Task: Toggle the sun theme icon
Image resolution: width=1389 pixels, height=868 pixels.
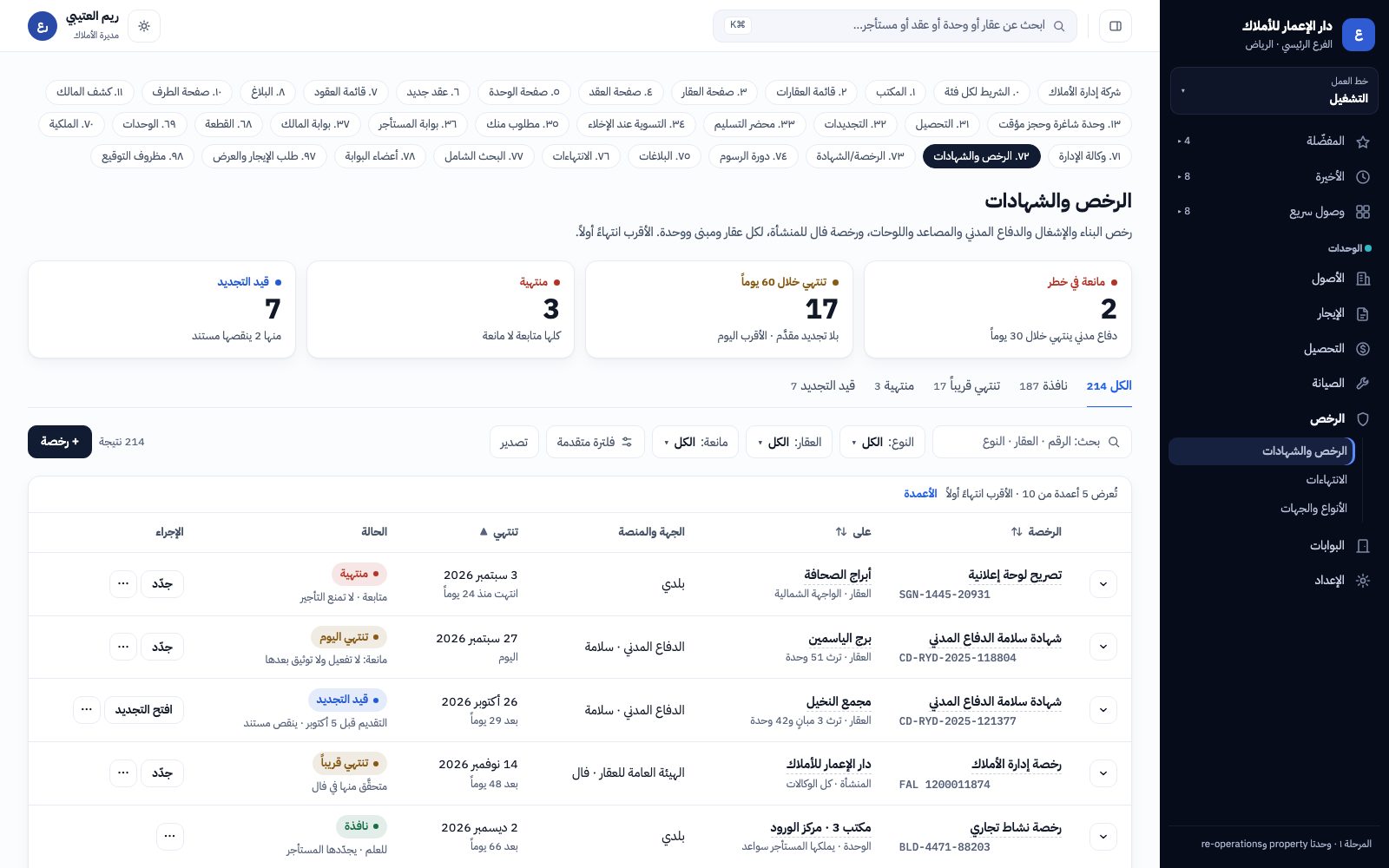Action: click(144, 26)
